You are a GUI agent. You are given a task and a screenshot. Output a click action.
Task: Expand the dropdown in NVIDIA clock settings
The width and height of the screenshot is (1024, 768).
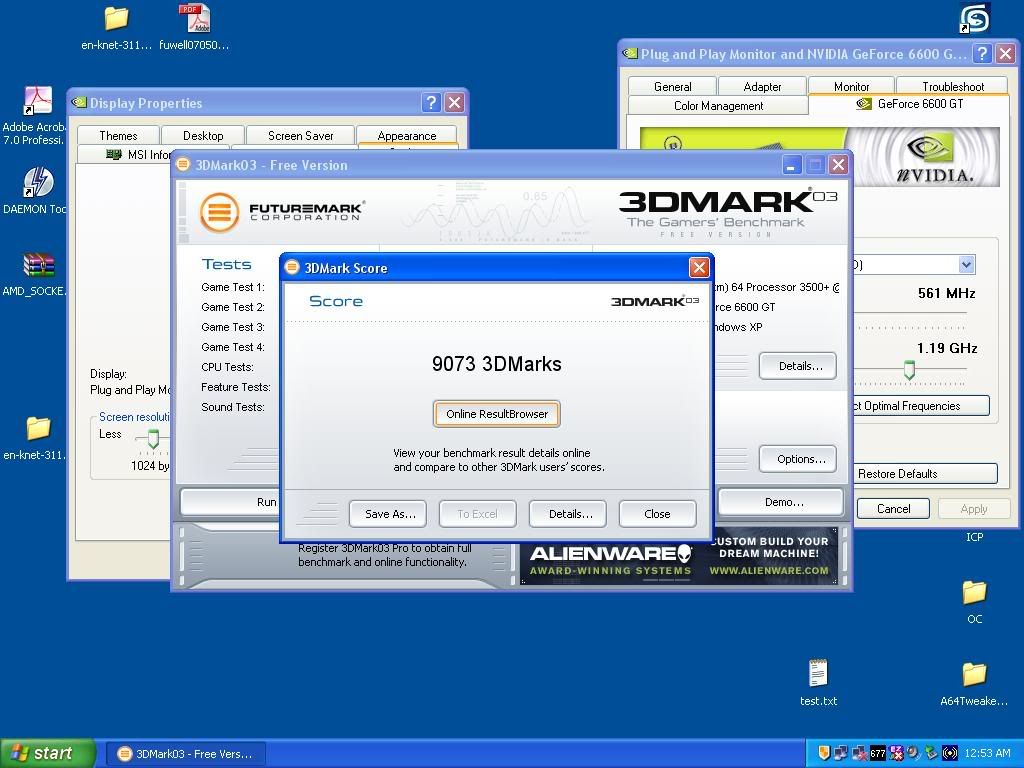tap(967, 264)
